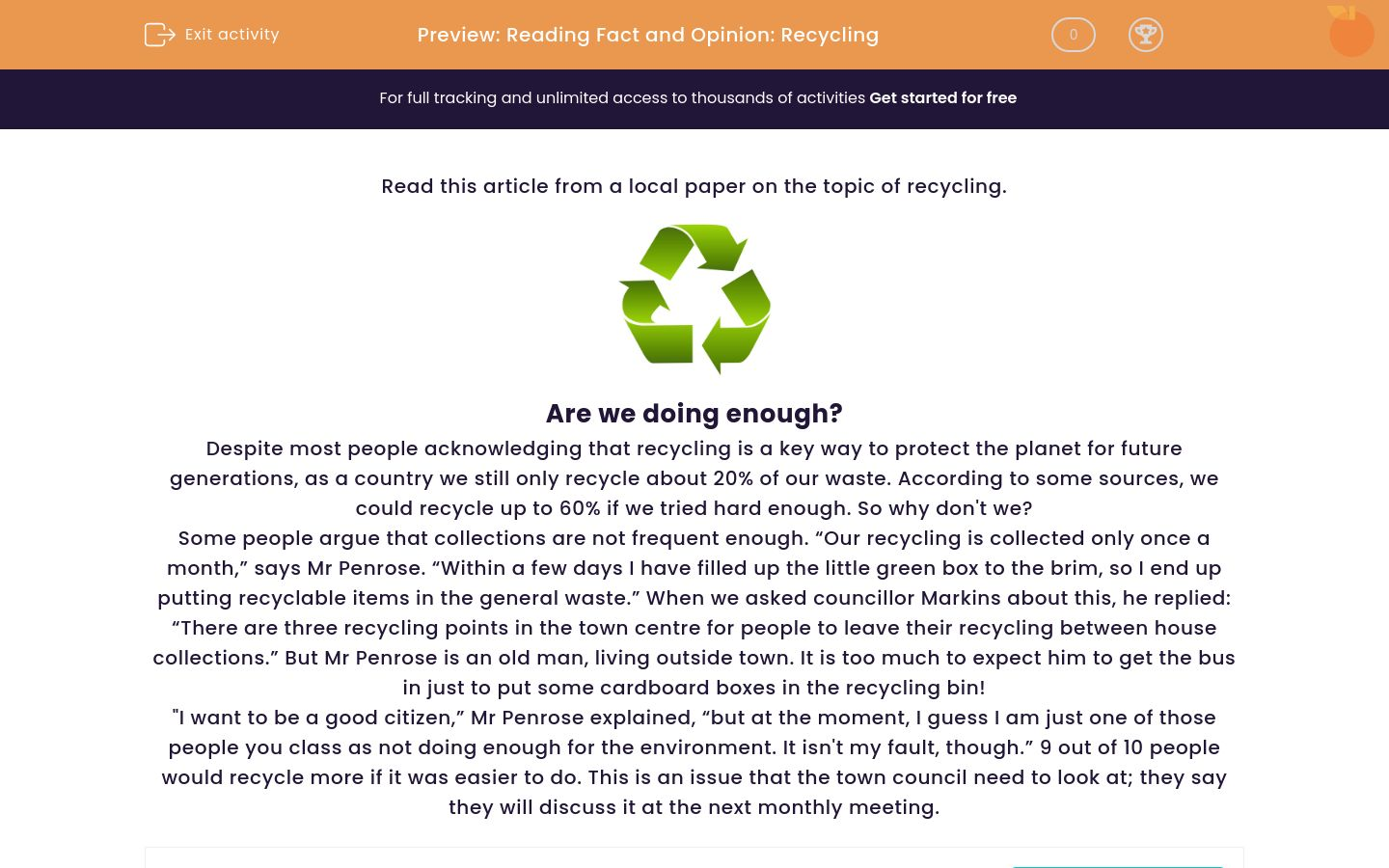
Task: Select the orange logo in the top corner
Action: tap(1350, 32)
